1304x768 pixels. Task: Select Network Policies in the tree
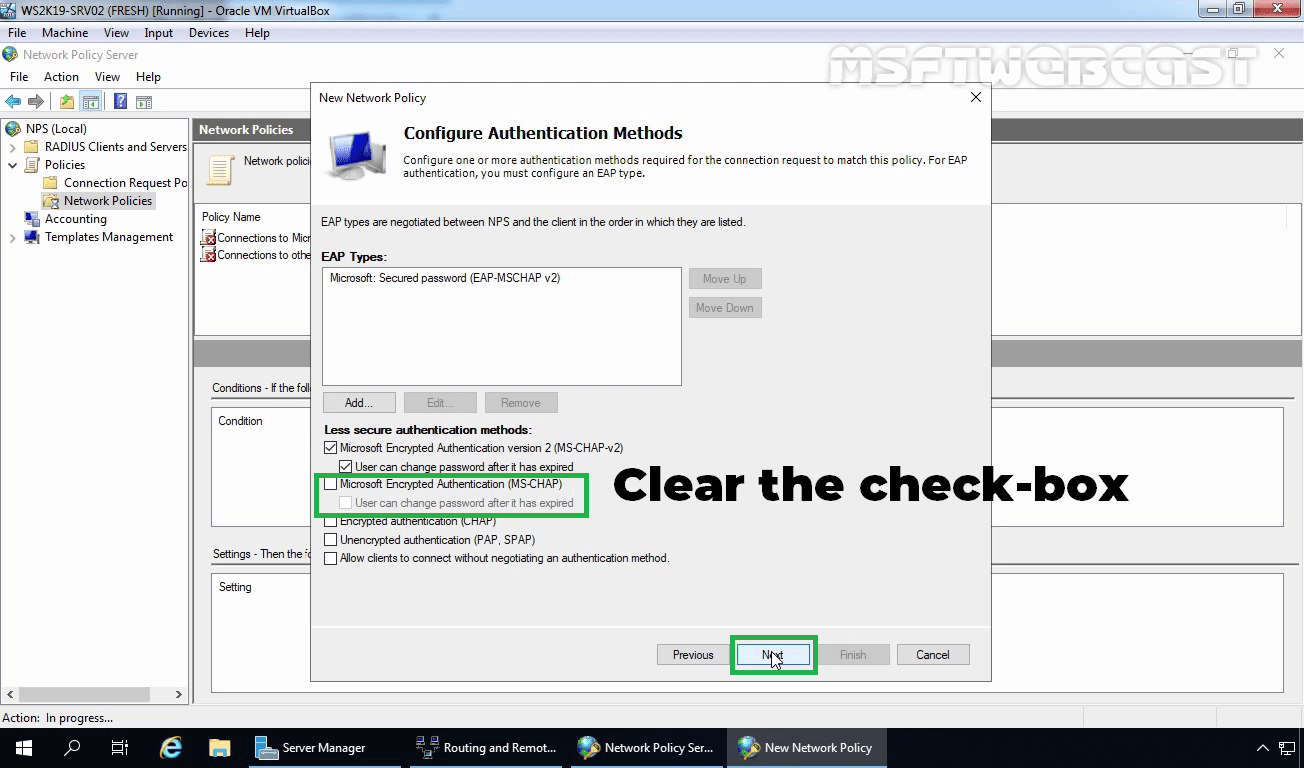pyautogui.click(x=108, y=201)
